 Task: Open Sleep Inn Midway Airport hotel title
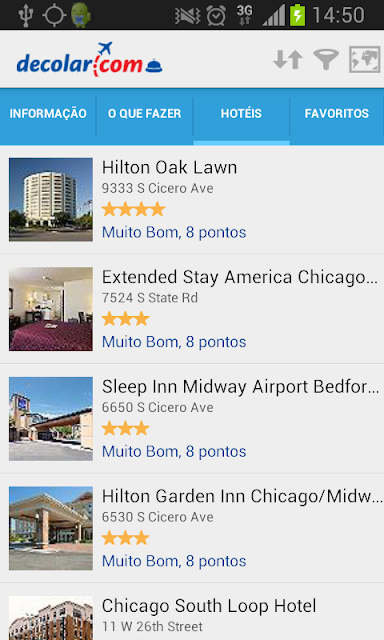[240, 387]
